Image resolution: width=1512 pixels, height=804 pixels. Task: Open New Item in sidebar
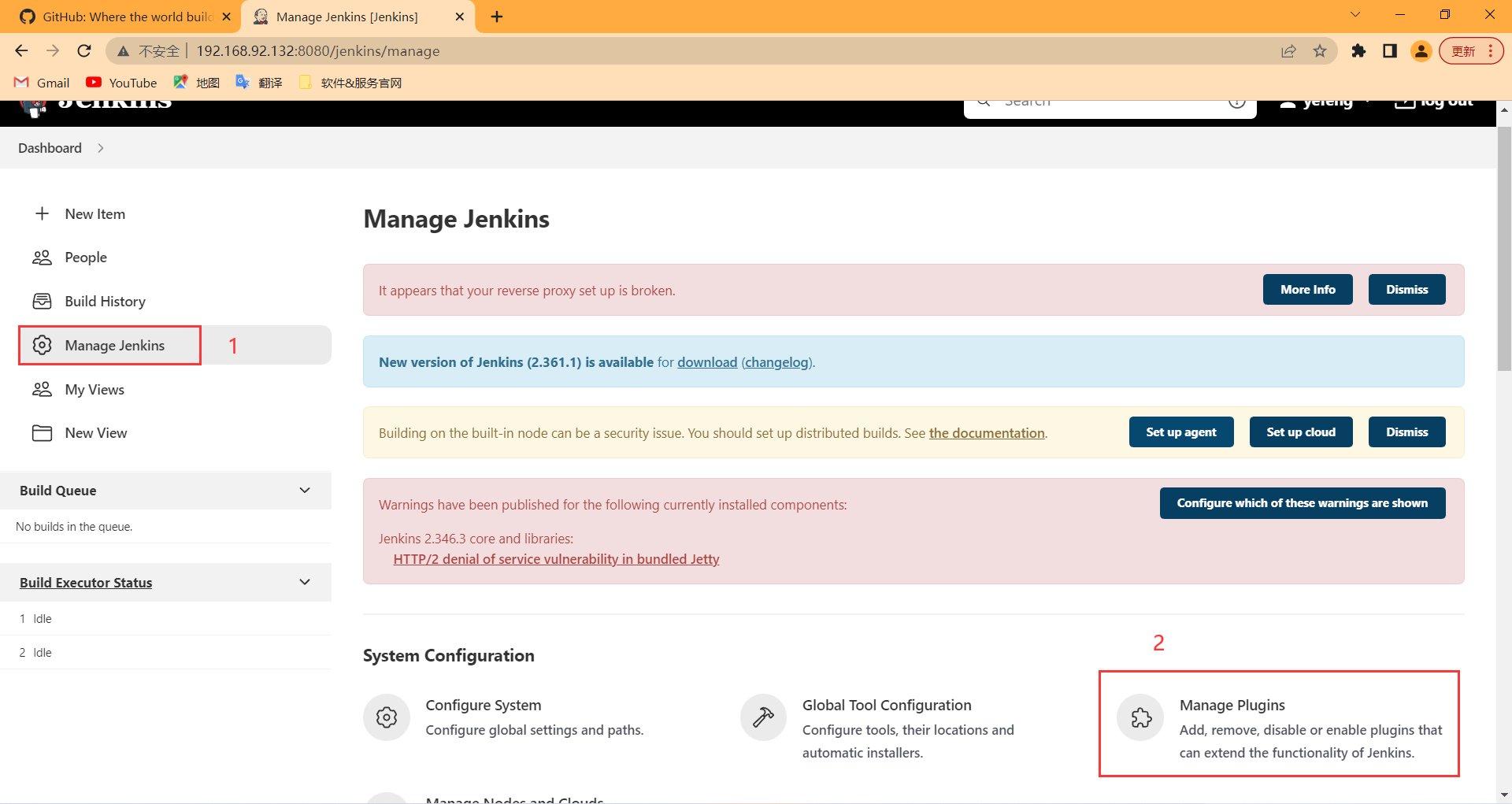94,214
